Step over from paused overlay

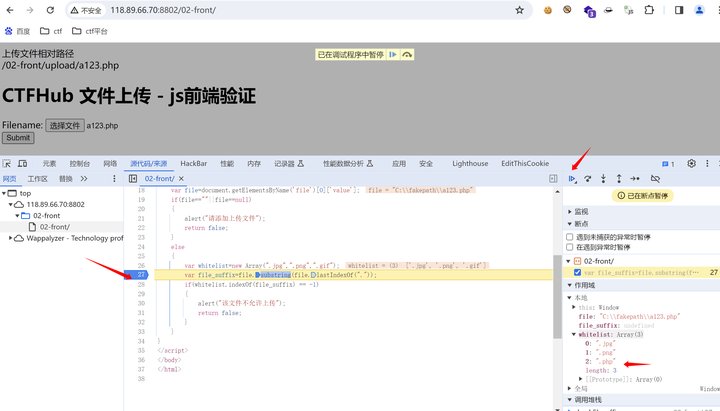click(407, 55)
